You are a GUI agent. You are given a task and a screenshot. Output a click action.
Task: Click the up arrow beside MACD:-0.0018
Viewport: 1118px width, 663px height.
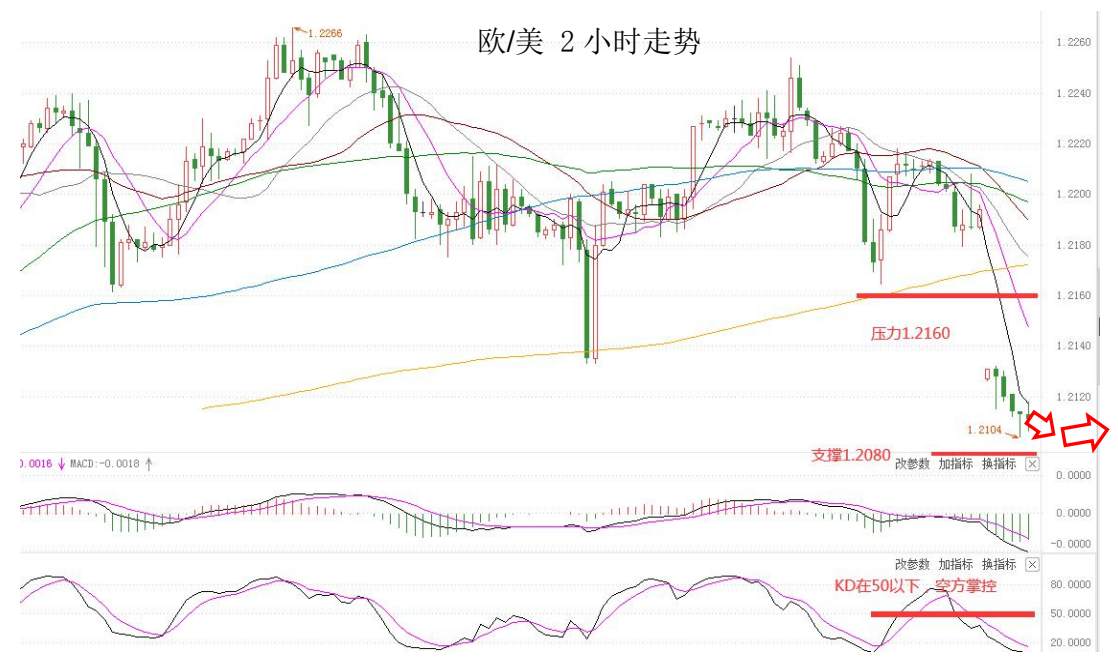pyautogui.click(x=148, y=464)
